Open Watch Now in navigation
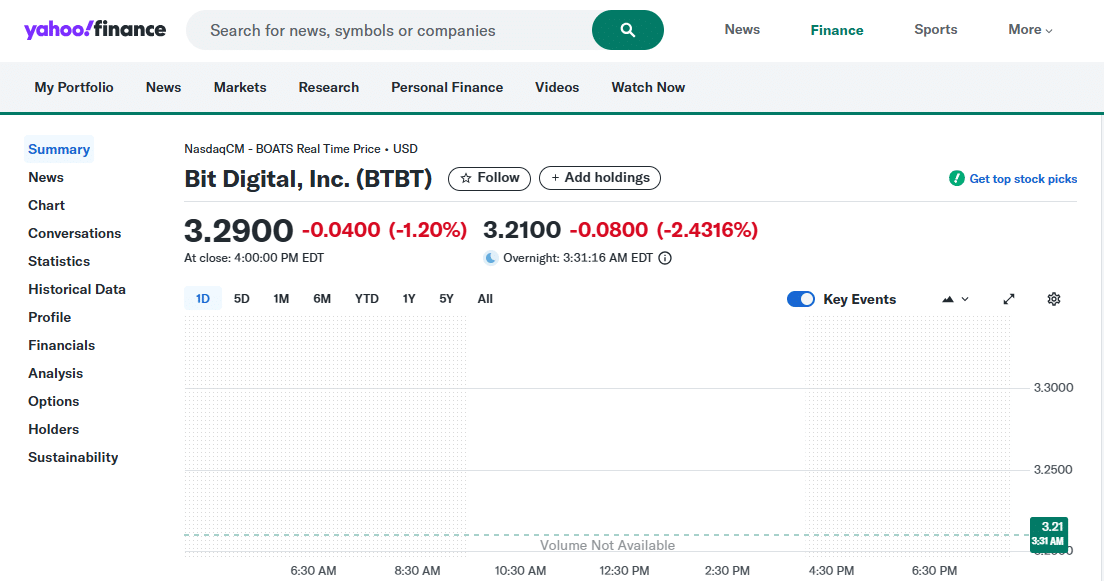1104x581 pixels. coord(648,87)
